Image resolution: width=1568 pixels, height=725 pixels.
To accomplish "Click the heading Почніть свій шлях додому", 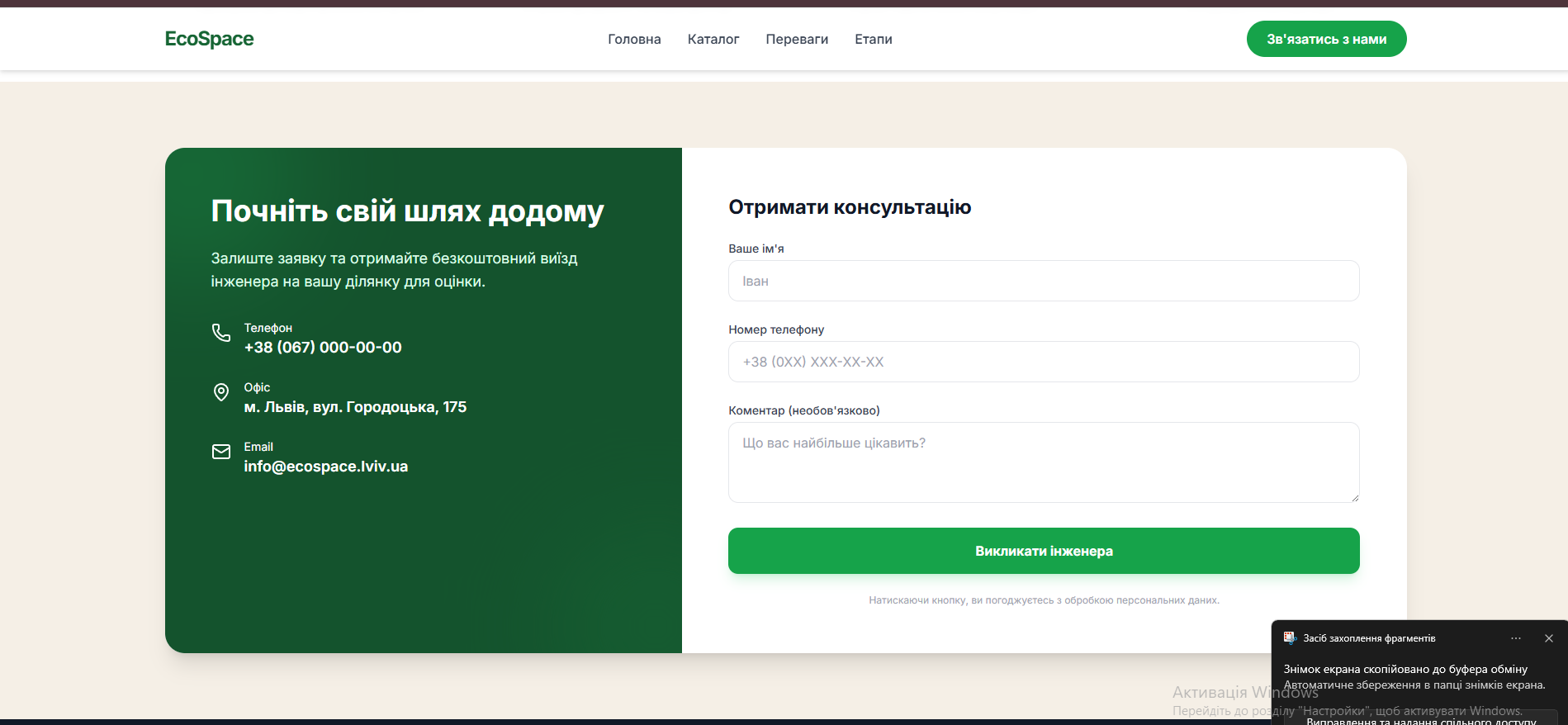I will tap(407, 211).
